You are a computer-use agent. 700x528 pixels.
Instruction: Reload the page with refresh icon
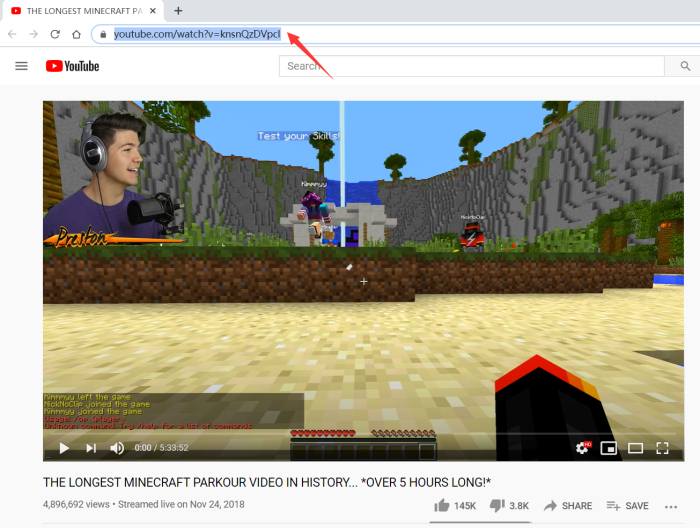(x=55, y=34)
